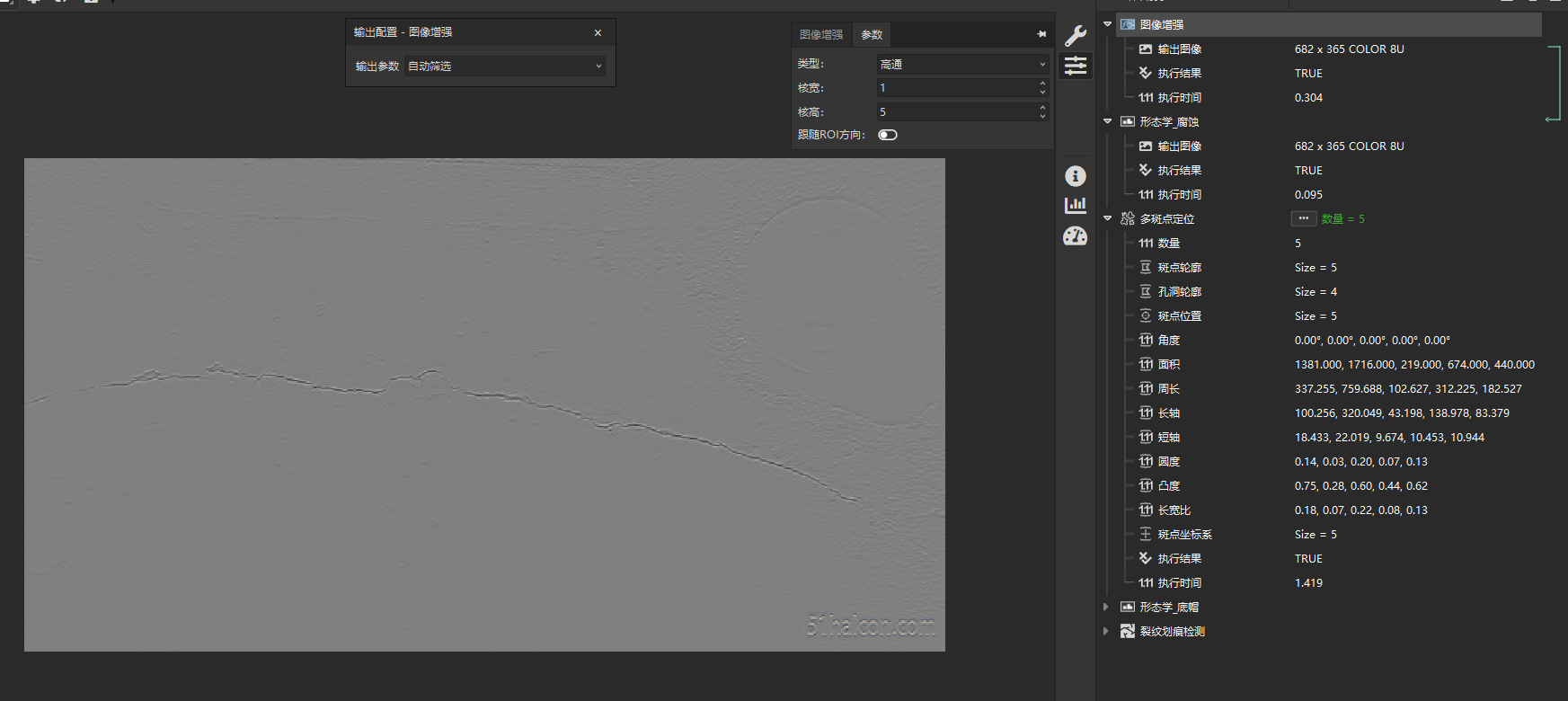Click the ellipsis button beside 多斑点定位
Screen dimensions: 1568x701
[x=1303, y=218]
